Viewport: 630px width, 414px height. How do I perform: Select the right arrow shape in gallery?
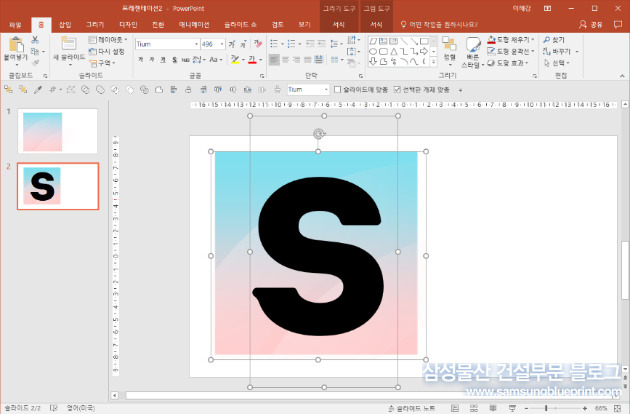424,51
